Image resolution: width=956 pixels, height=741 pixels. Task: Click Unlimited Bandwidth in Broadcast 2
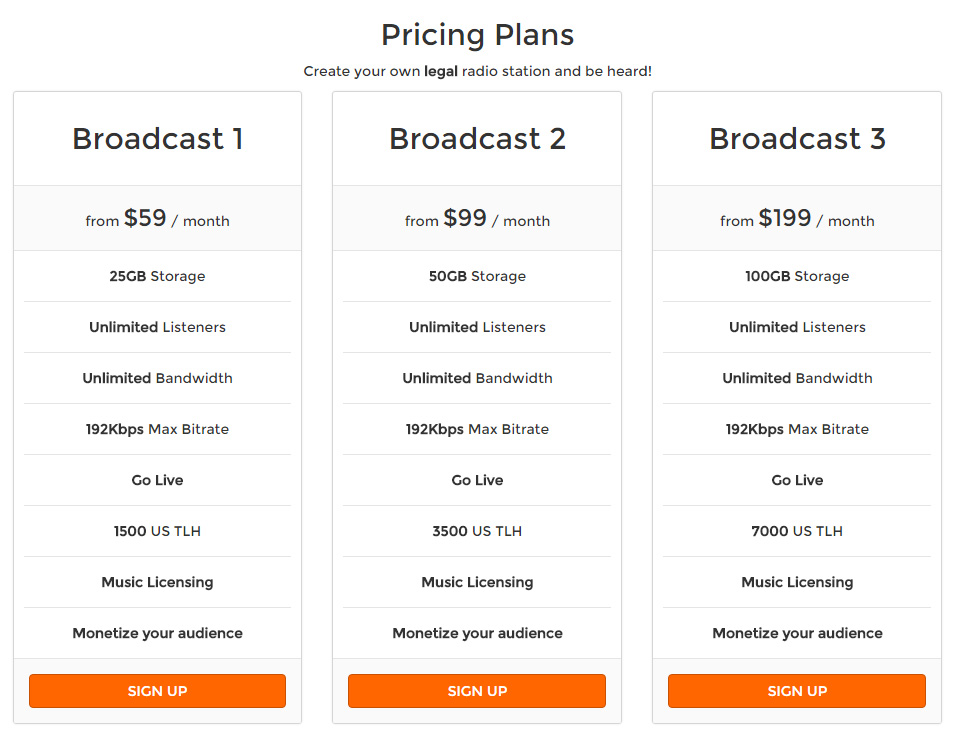(477, 378)
